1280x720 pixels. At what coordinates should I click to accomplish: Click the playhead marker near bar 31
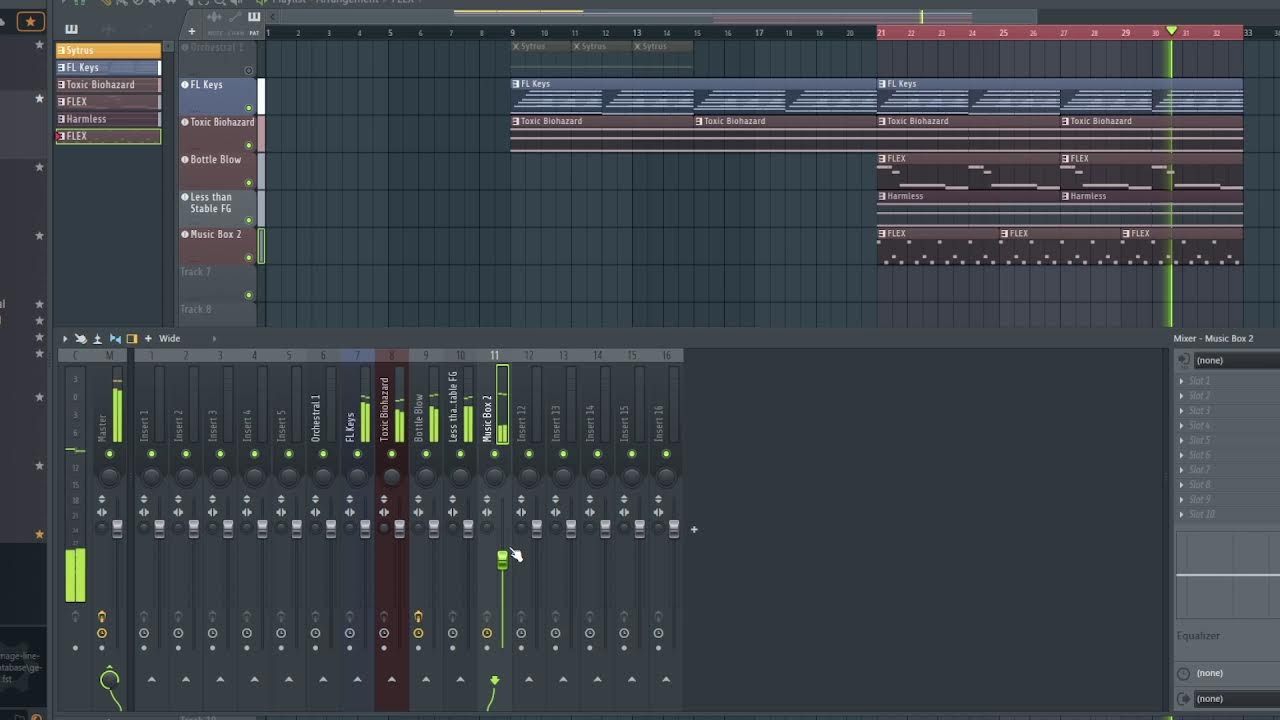point(1172,32)
